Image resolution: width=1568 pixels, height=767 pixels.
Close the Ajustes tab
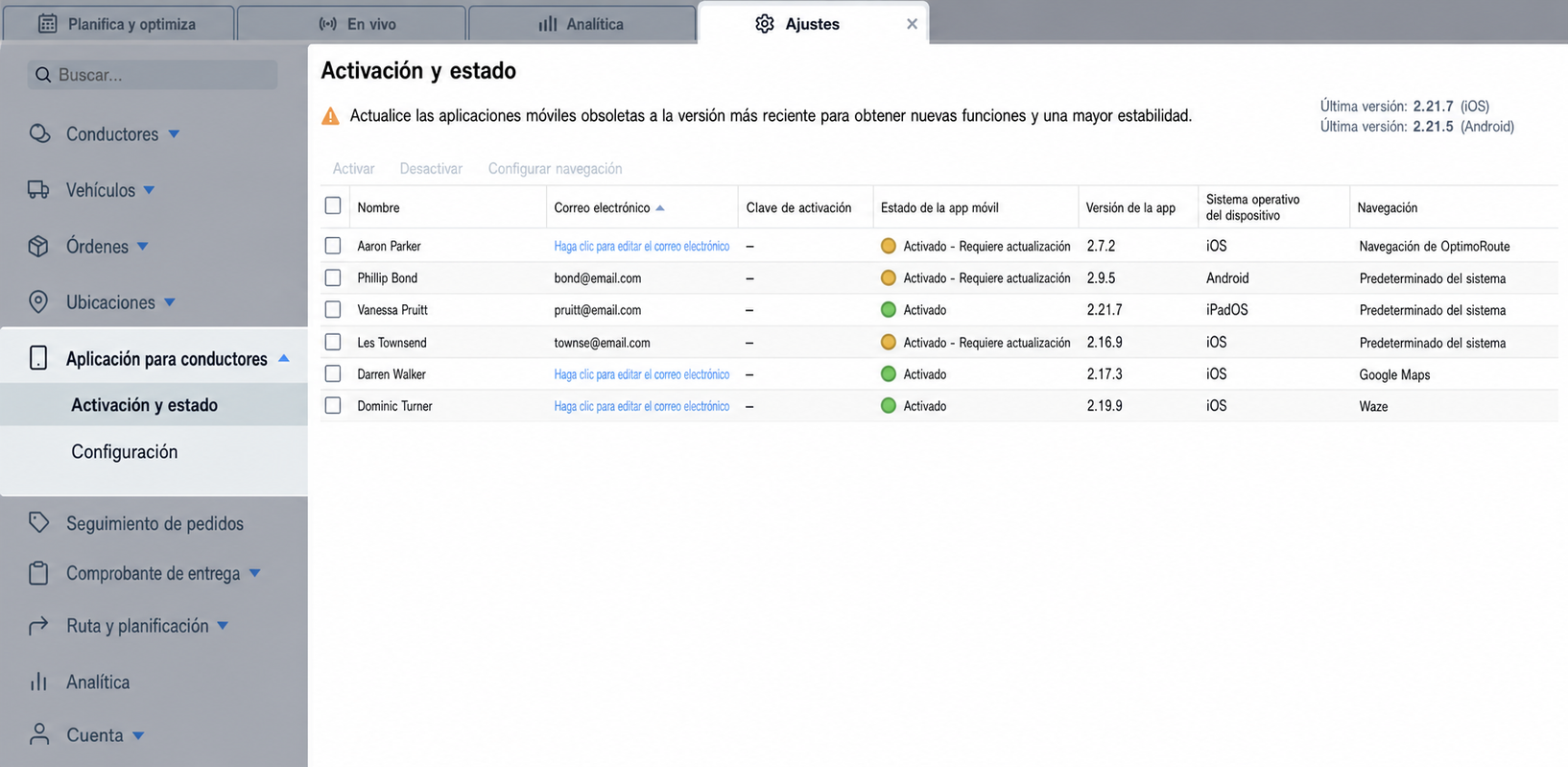coord(912,24)
